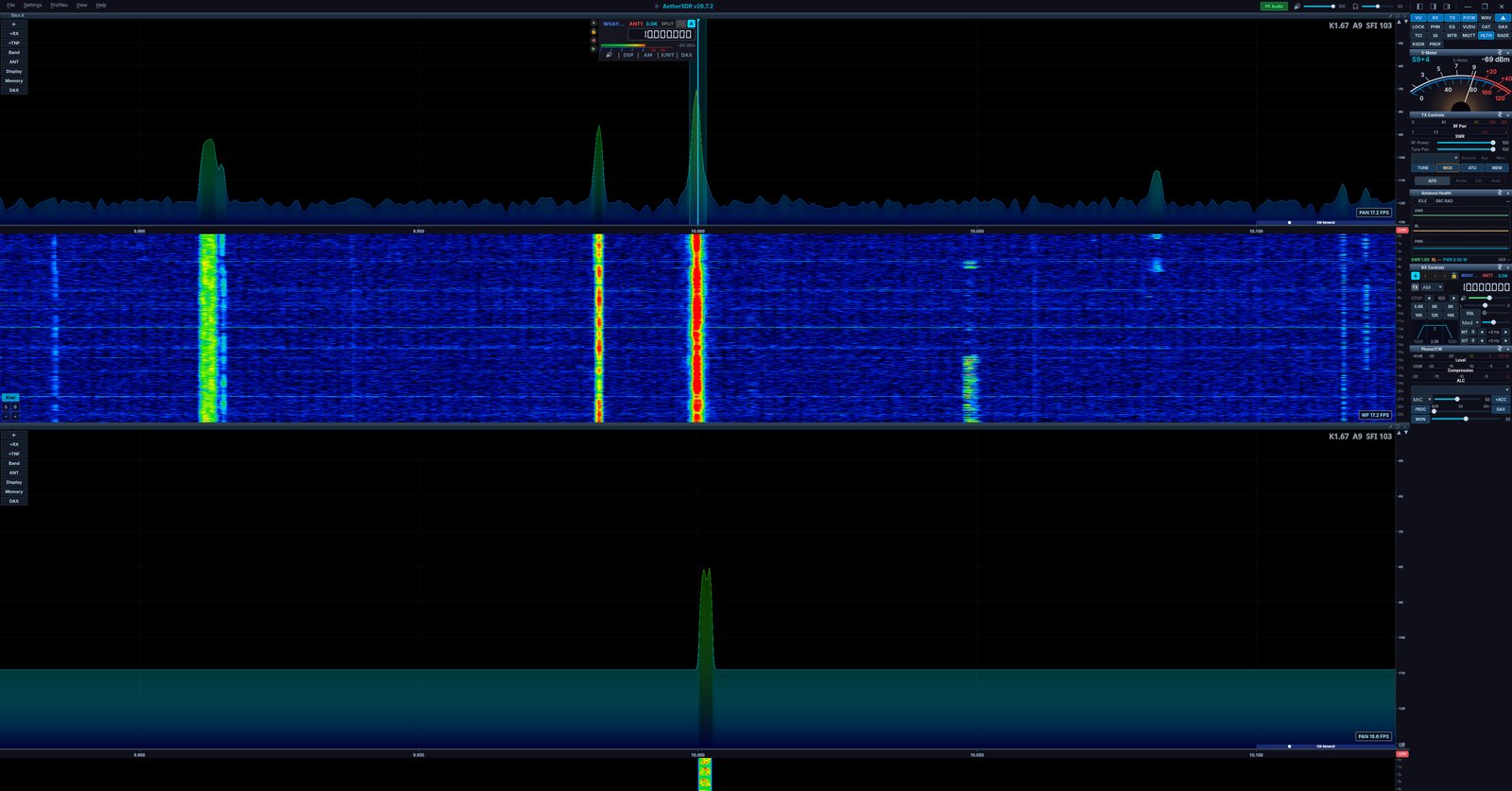
Task: Click the frequency lock icon in RX Controls
Action: pos(1454,276)
